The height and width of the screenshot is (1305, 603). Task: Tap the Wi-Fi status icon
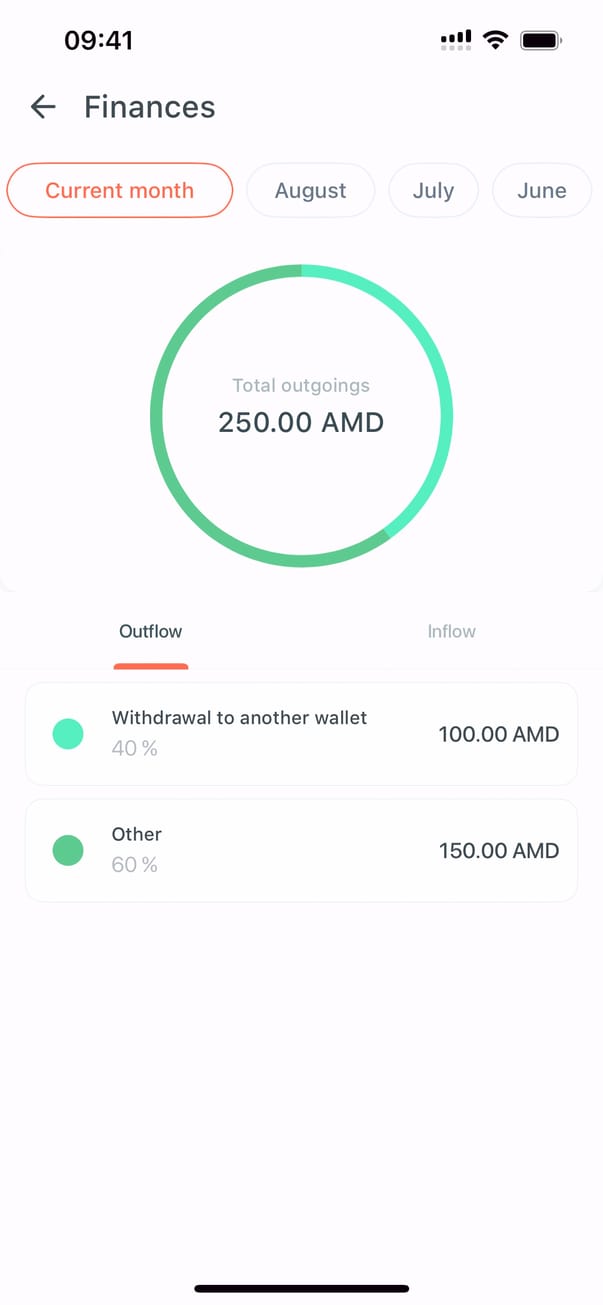pos(495,40)
